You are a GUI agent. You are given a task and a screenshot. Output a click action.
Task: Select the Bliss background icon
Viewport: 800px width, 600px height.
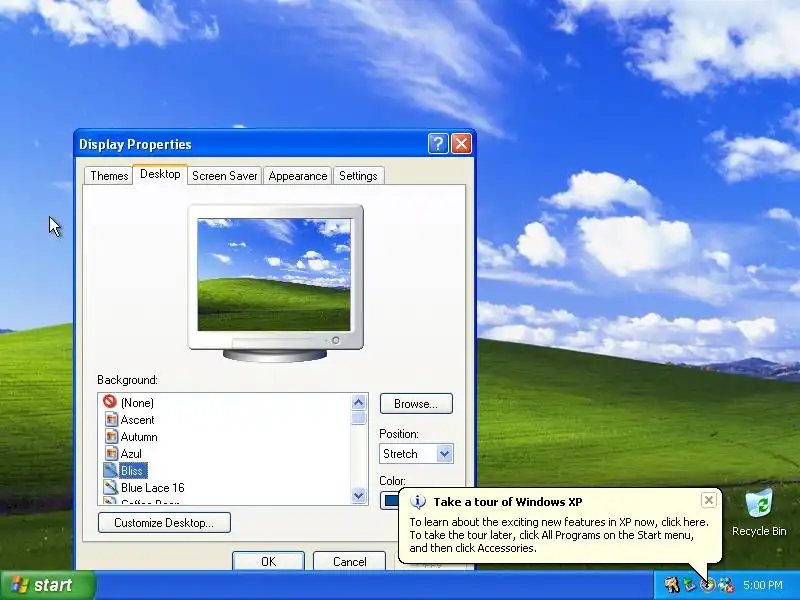(x=111, y=470)
